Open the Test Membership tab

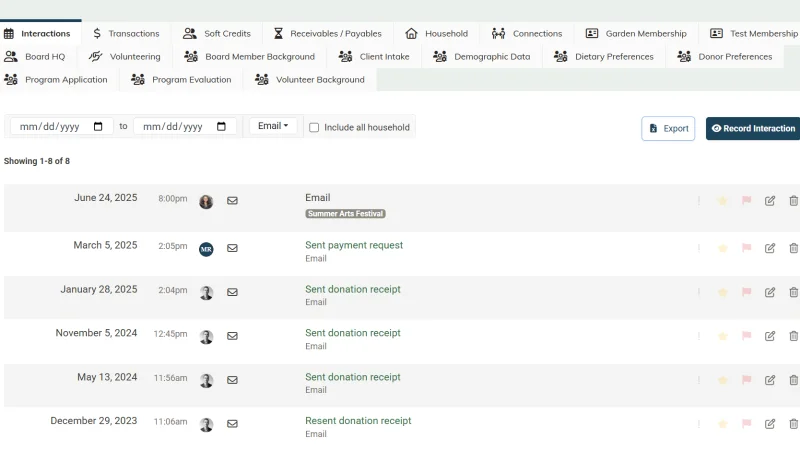(754, 34)
